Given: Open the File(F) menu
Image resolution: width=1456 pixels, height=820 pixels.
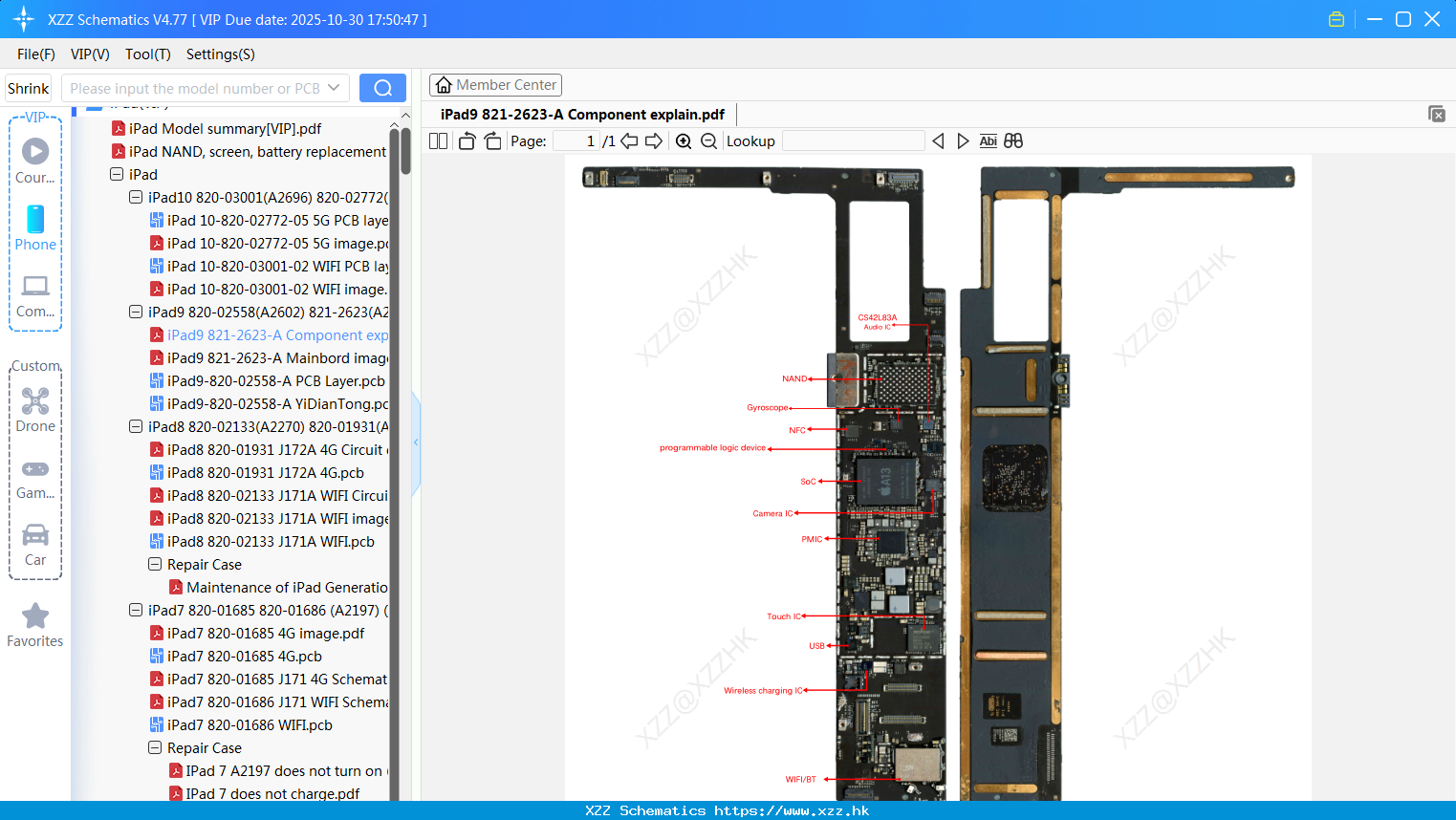Looking at the screenshot, I should 36,54.
